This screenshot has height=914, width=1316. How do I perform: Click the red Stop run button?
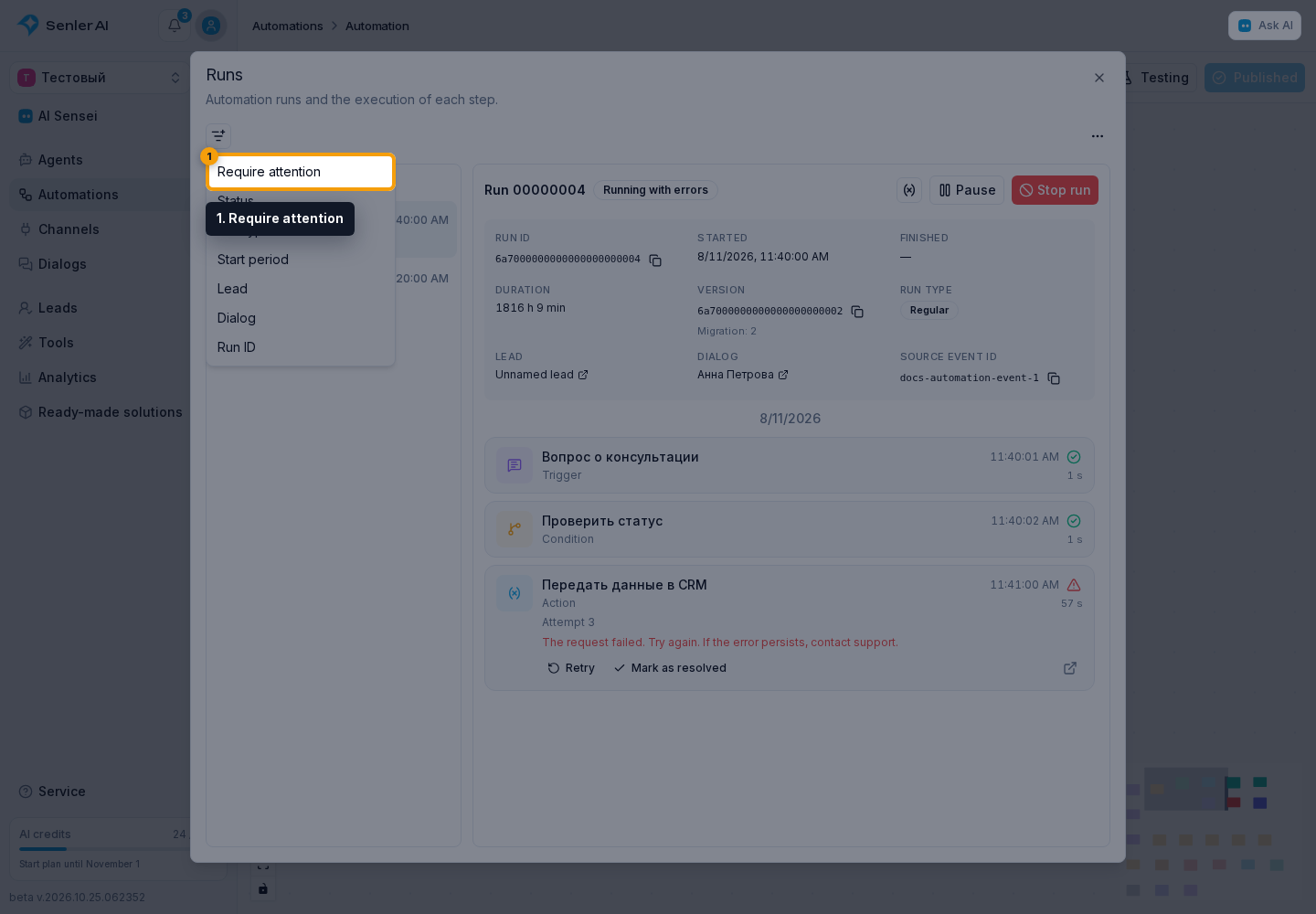tap(1055, 190)
